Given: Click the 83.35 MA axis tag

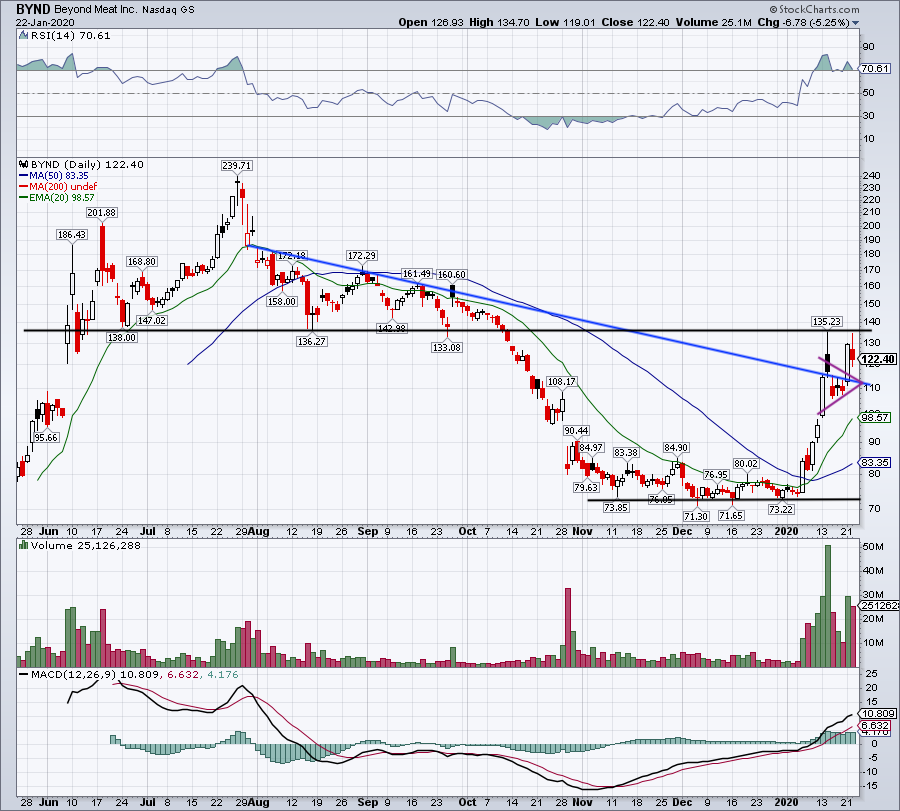Looking at the screenshot, I should tap(875, 462).
